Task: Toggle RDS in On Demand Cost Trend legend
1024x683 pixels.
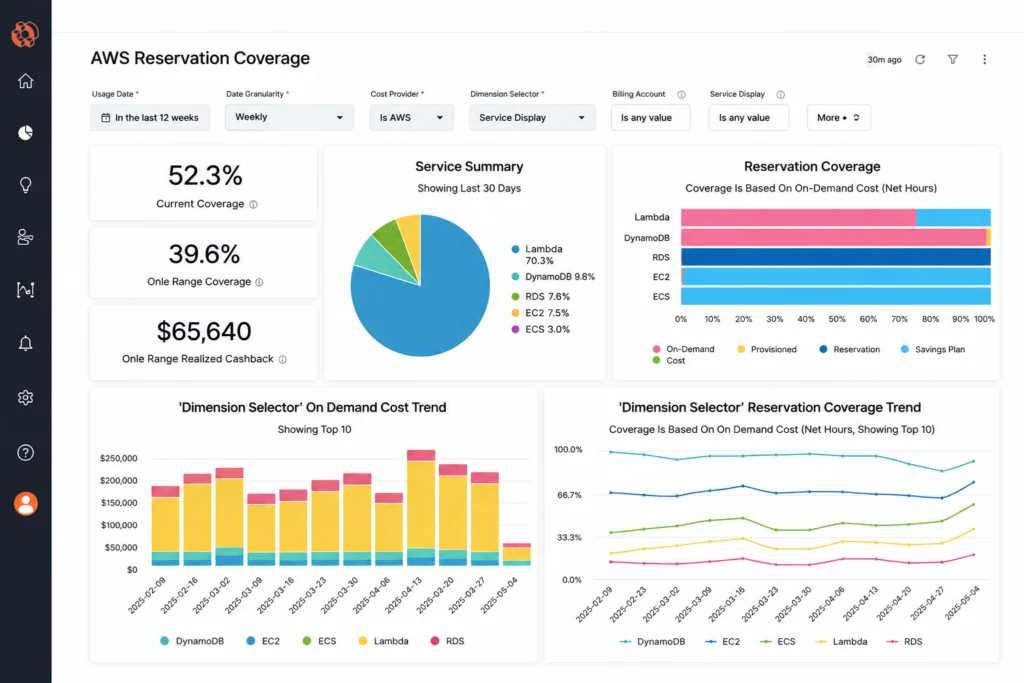Action: (x=447, y=641)
